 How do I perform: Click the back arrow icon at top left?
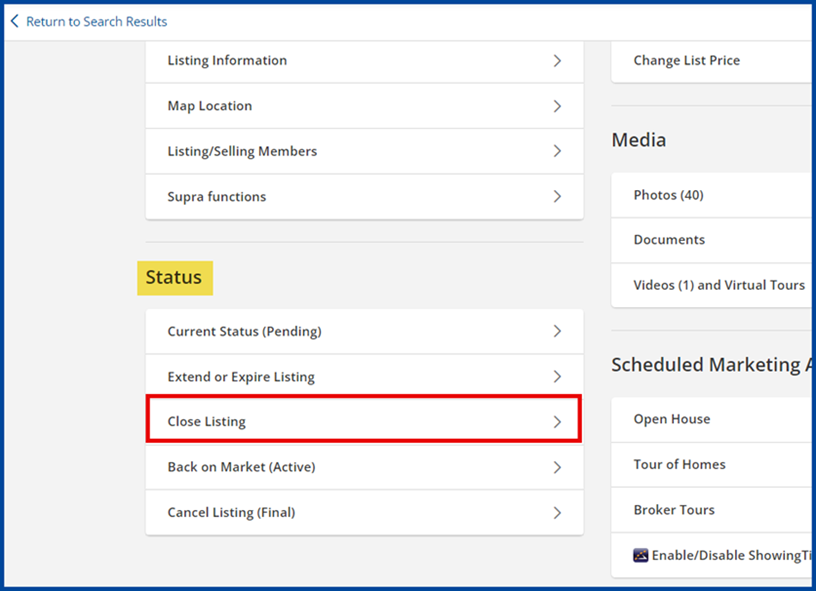(14, 21)
